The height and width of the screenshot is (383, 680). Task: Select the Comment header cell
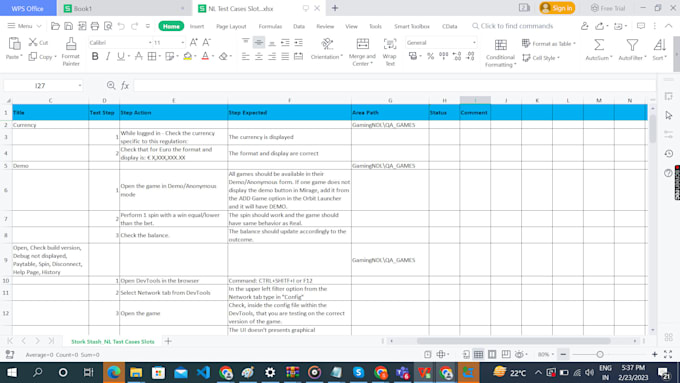point(475,112)
